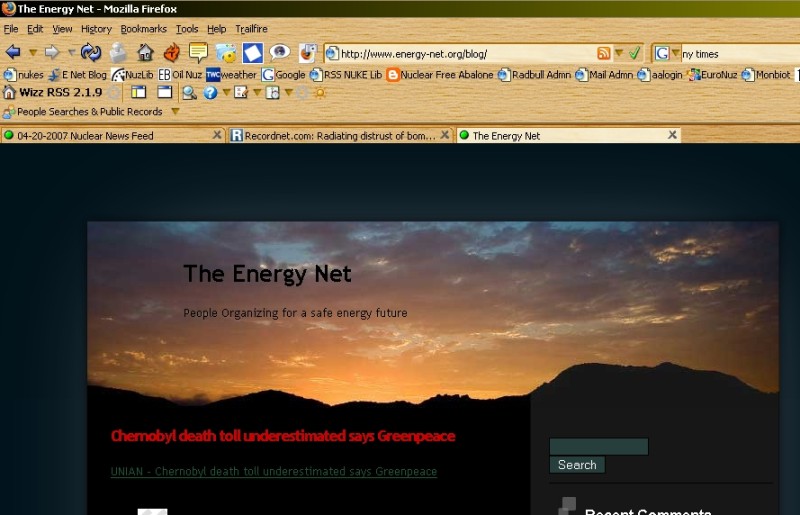This screenshot has width=800, height=515.
Task: Switch to '04-20-2007 Nuclear News Feed' tab
Action: 112,135
